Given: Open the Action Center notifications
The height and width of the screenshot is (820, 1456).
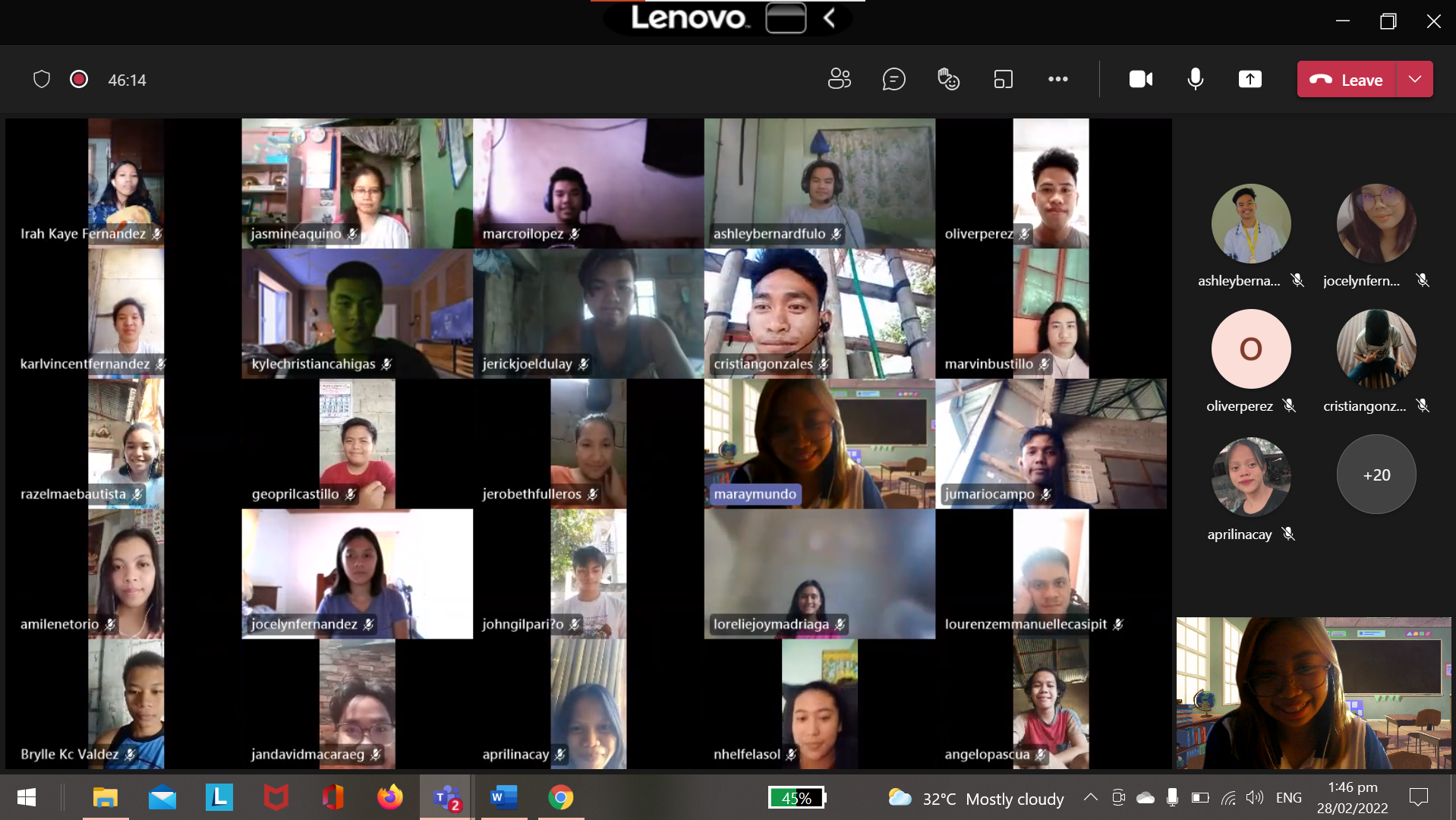Looking at the screenshot, I should point(1418,797).
